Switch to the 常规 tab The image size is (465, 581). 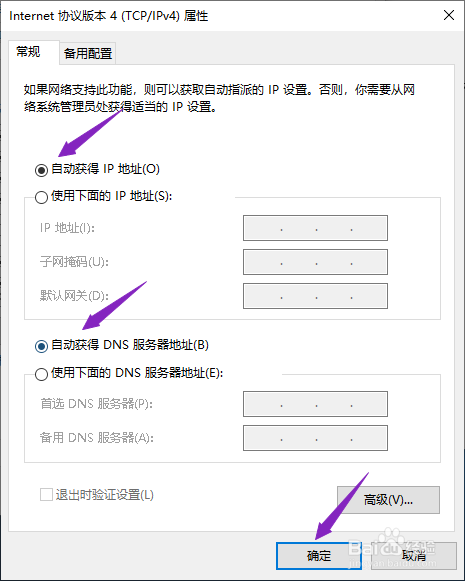29,52
